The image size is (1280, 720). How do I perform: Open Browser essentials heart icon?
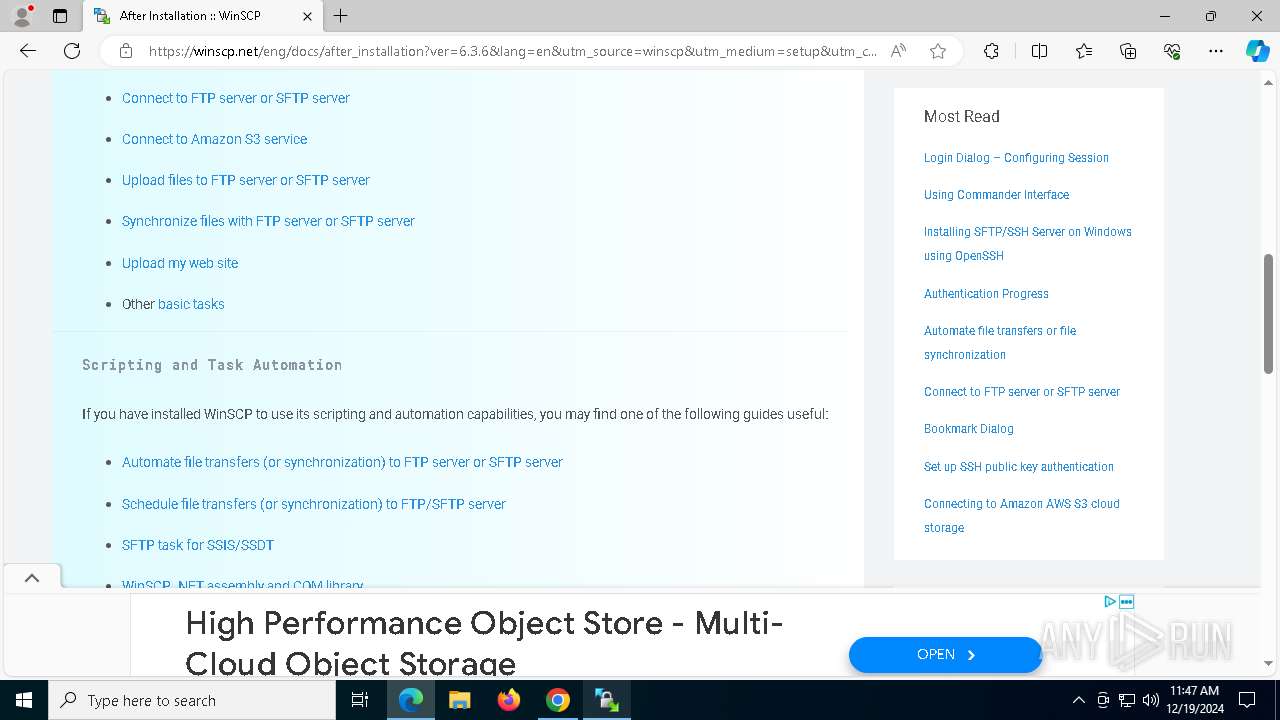click(x=1172, y=51)
